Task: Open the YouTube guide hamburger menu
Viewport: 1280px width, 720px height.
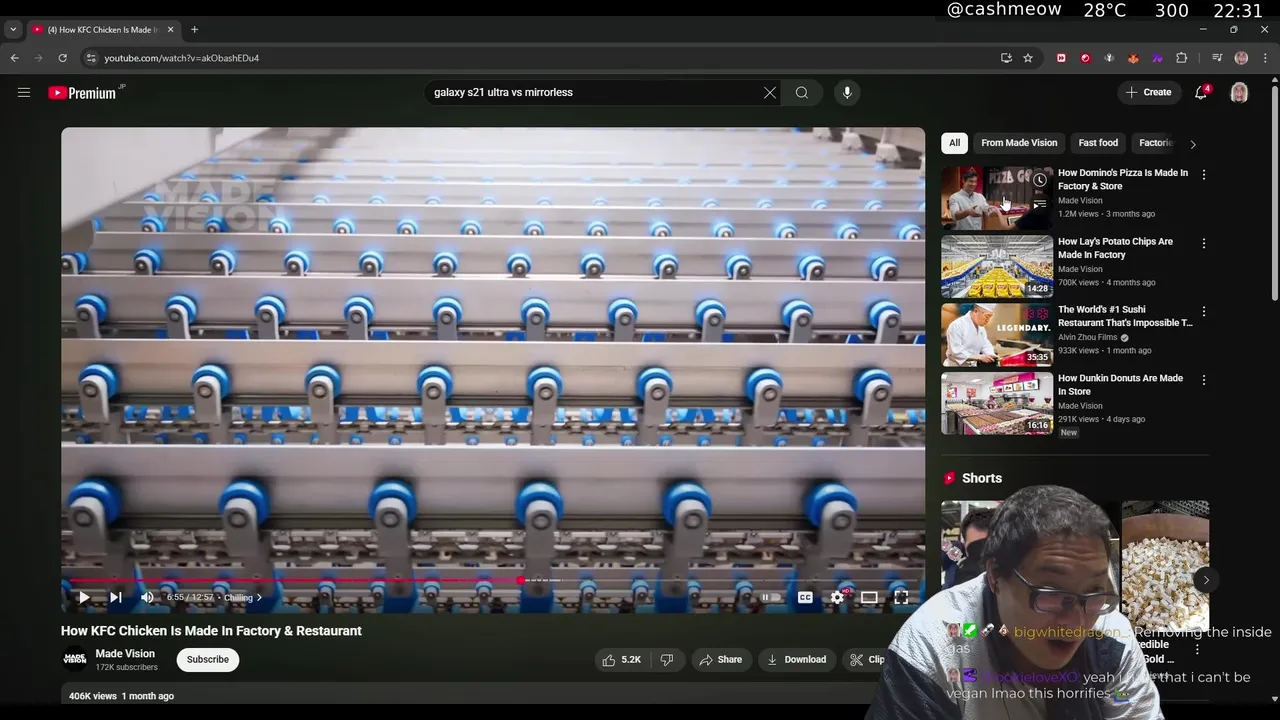Action: click(24, 92)
